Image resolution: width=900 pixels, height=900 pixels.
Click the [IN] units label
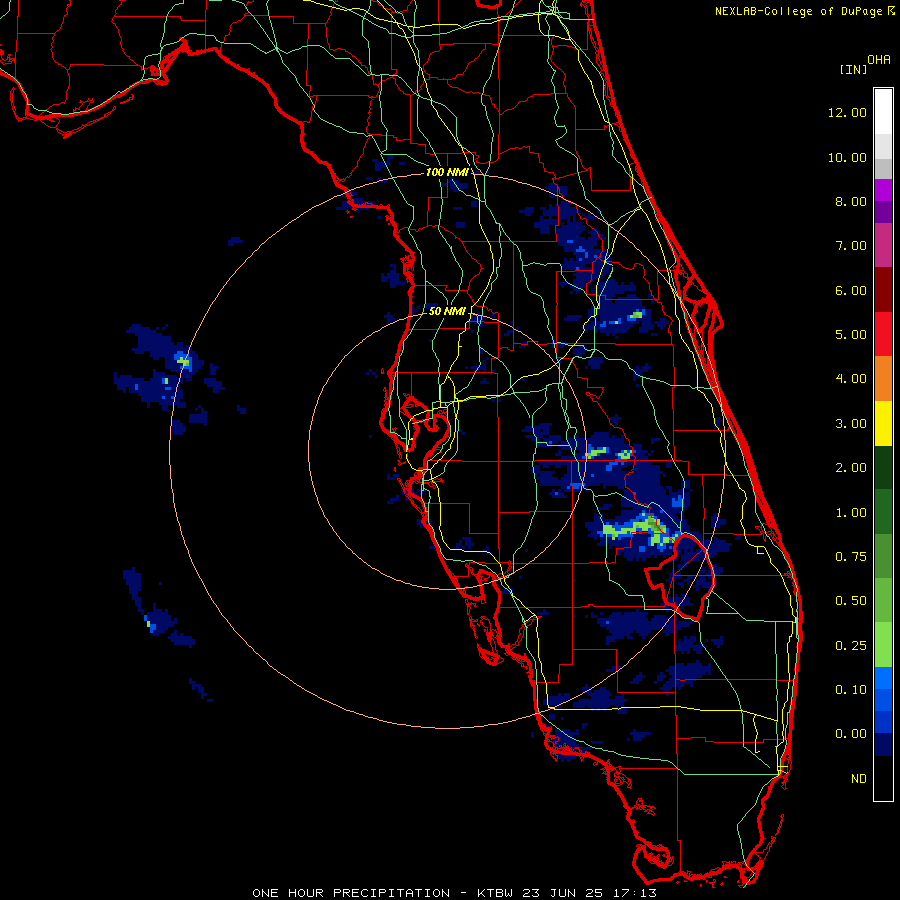click(854, 69)
